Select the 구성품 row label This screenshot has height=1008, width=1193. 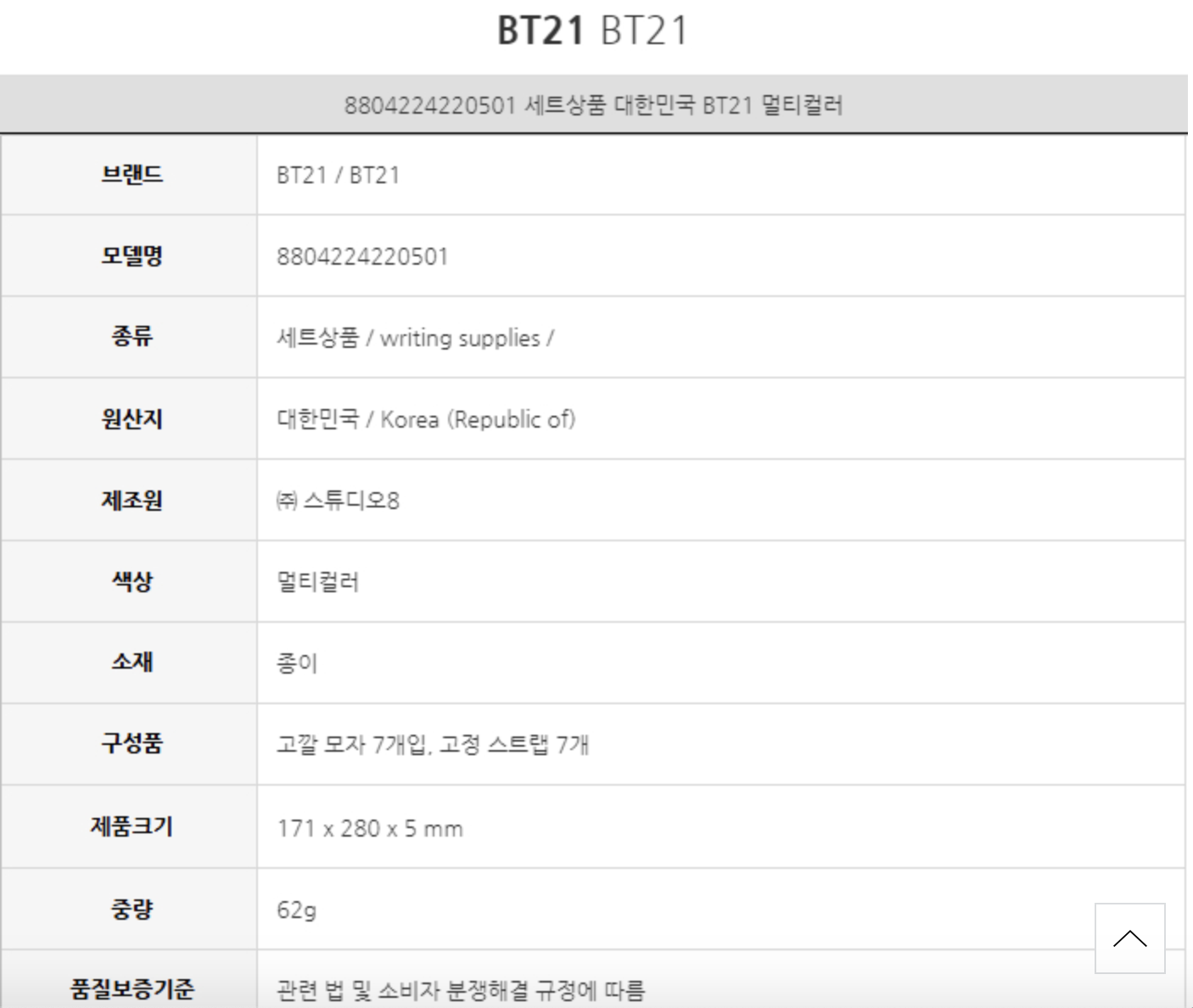click(x=132, y=744)
